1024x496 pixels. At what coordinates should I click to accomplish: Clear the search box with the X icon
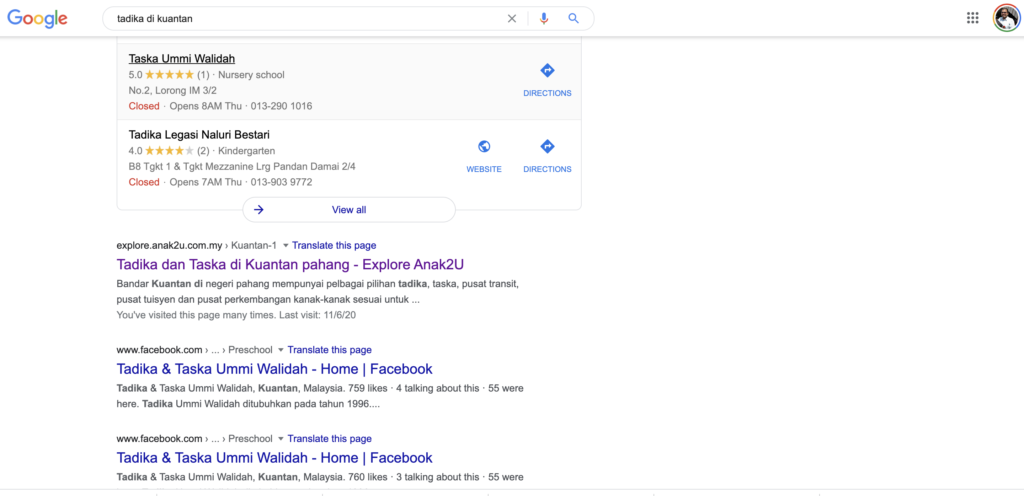point(512,19)
